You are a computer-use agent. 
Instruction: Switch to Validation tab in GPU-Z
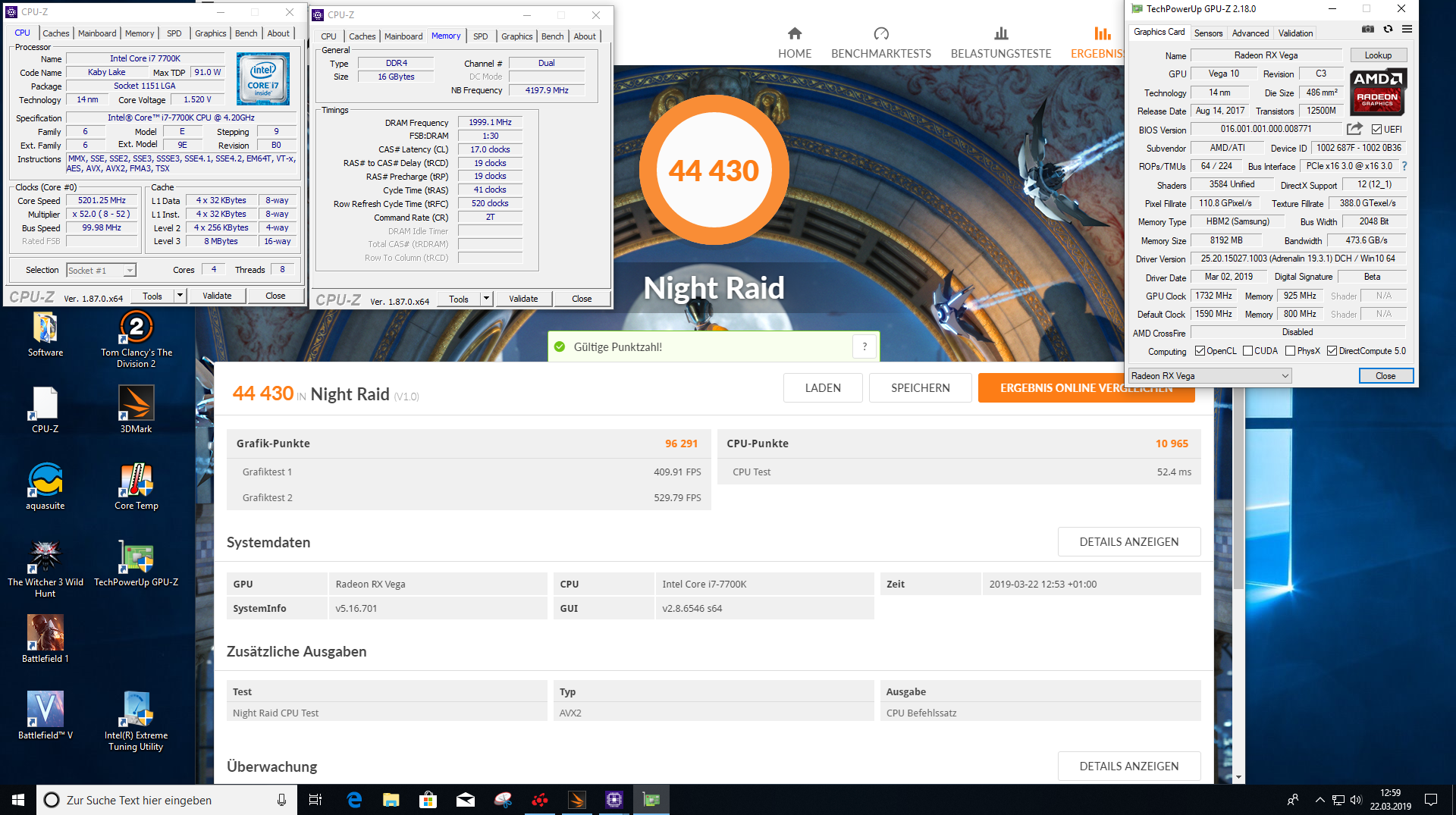point(1295,33)
